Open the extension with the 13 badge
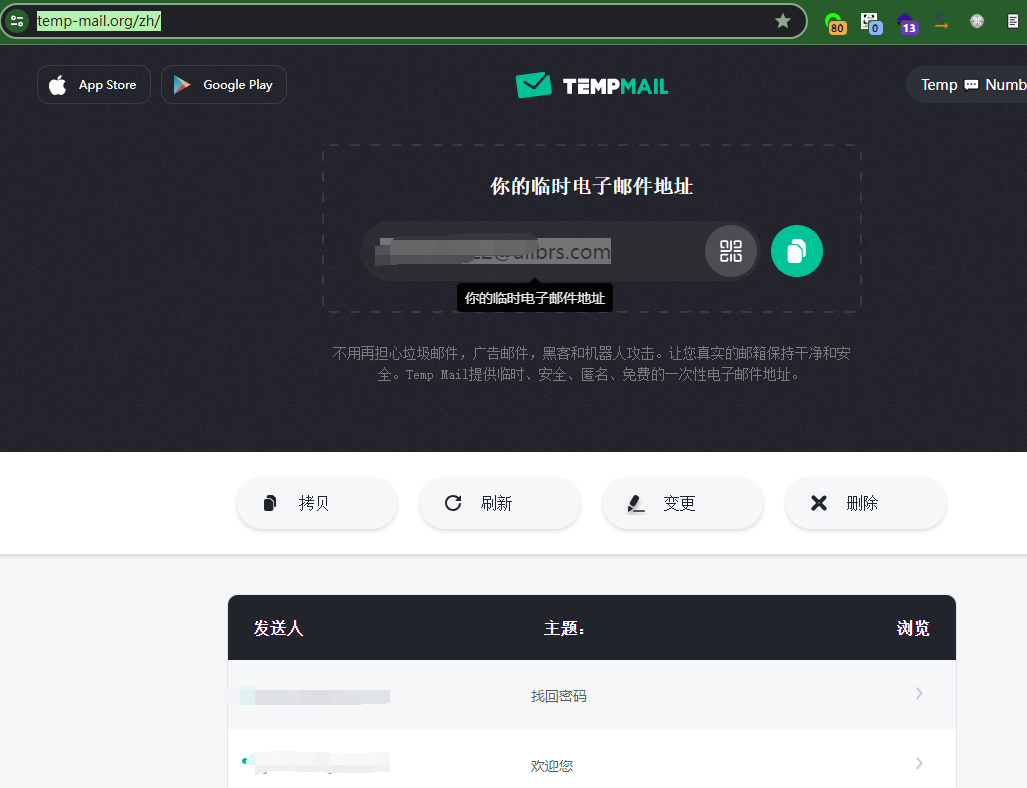Screen dimensions: 1027x788 (907, 23)
